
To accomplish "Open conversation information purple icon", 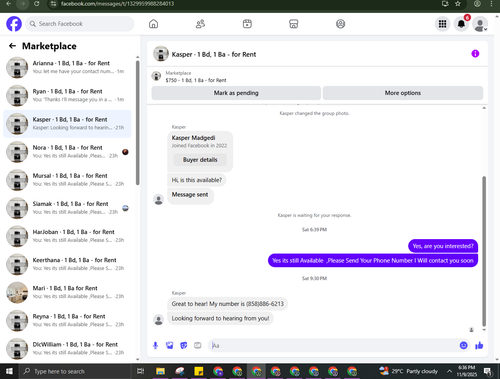I will click(475, 54).
